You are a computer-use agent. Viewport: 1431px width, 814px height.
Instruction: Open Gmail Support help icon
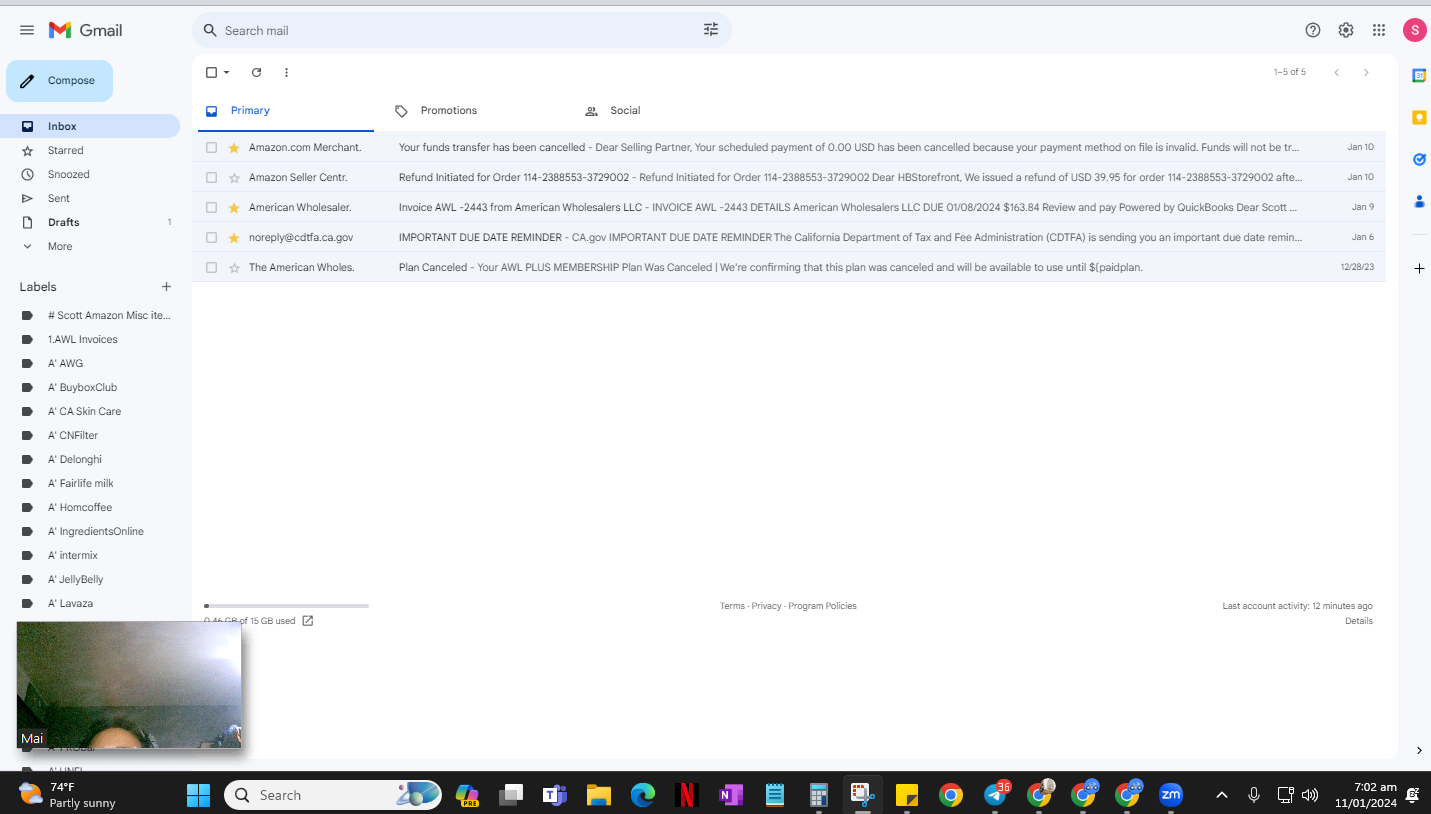pyautogui.click(x=1313, y=30)
